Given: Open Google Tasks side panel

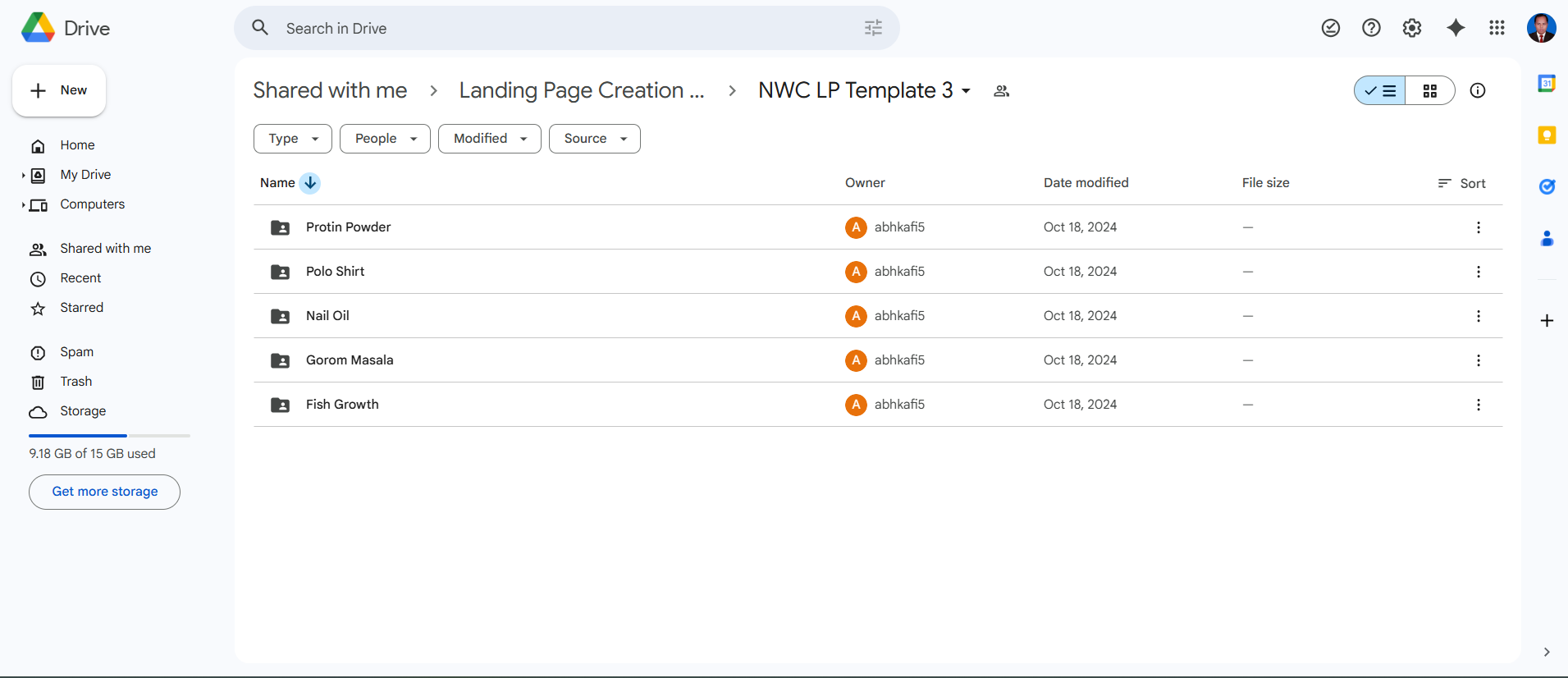Looking at the screenshot, I should [1547, 187].
